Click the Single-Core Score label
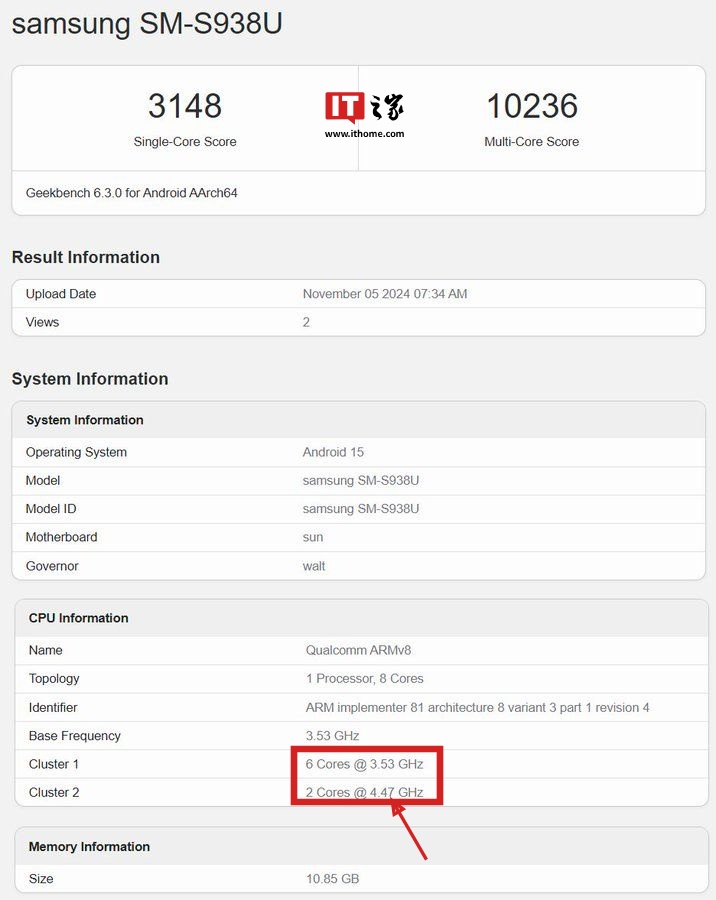716x900 pixels. click(185, 142)
